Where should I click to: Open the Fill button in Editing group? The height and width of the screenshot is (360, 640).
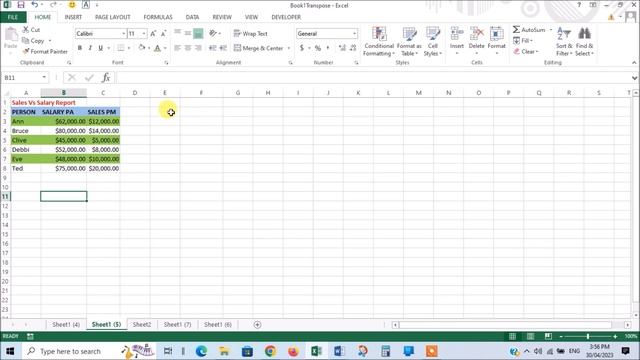pos(523,40)
